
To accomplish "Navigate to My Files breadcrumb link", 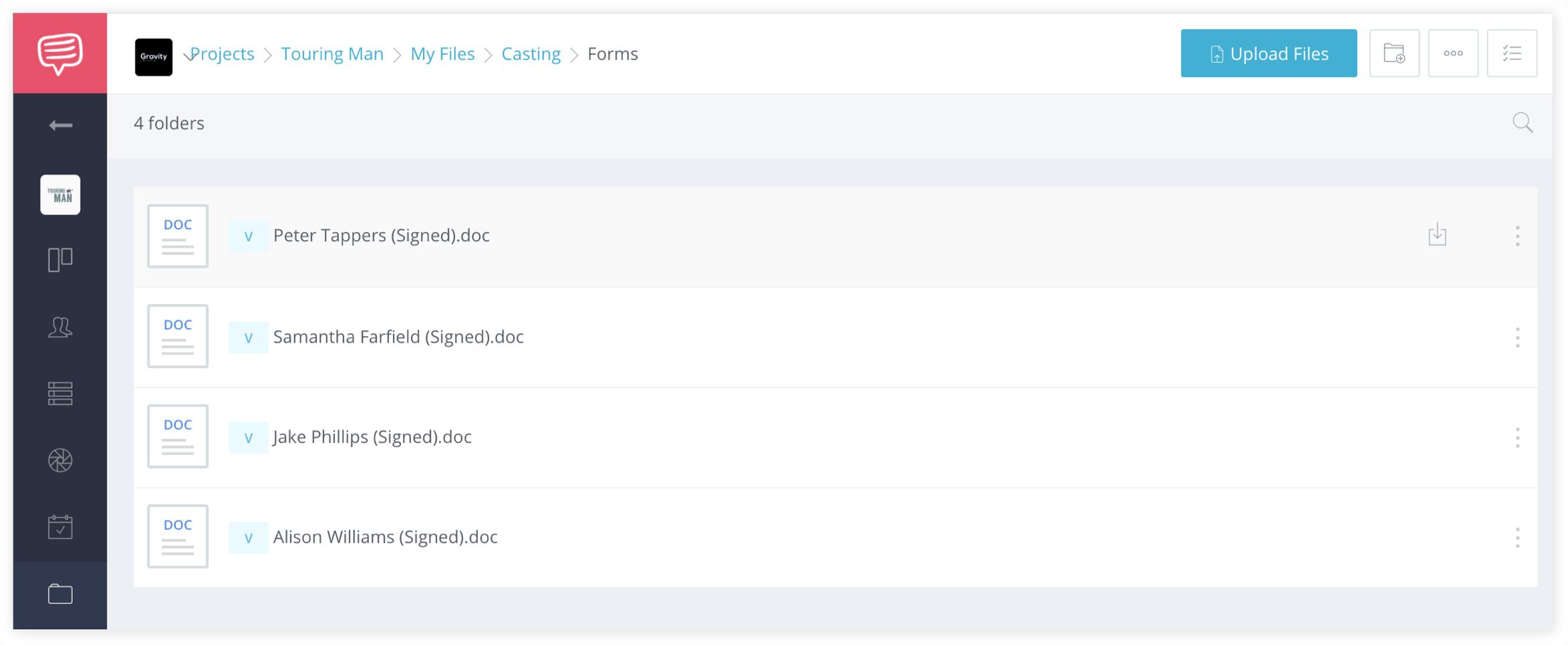I will (x=442, y=54).
